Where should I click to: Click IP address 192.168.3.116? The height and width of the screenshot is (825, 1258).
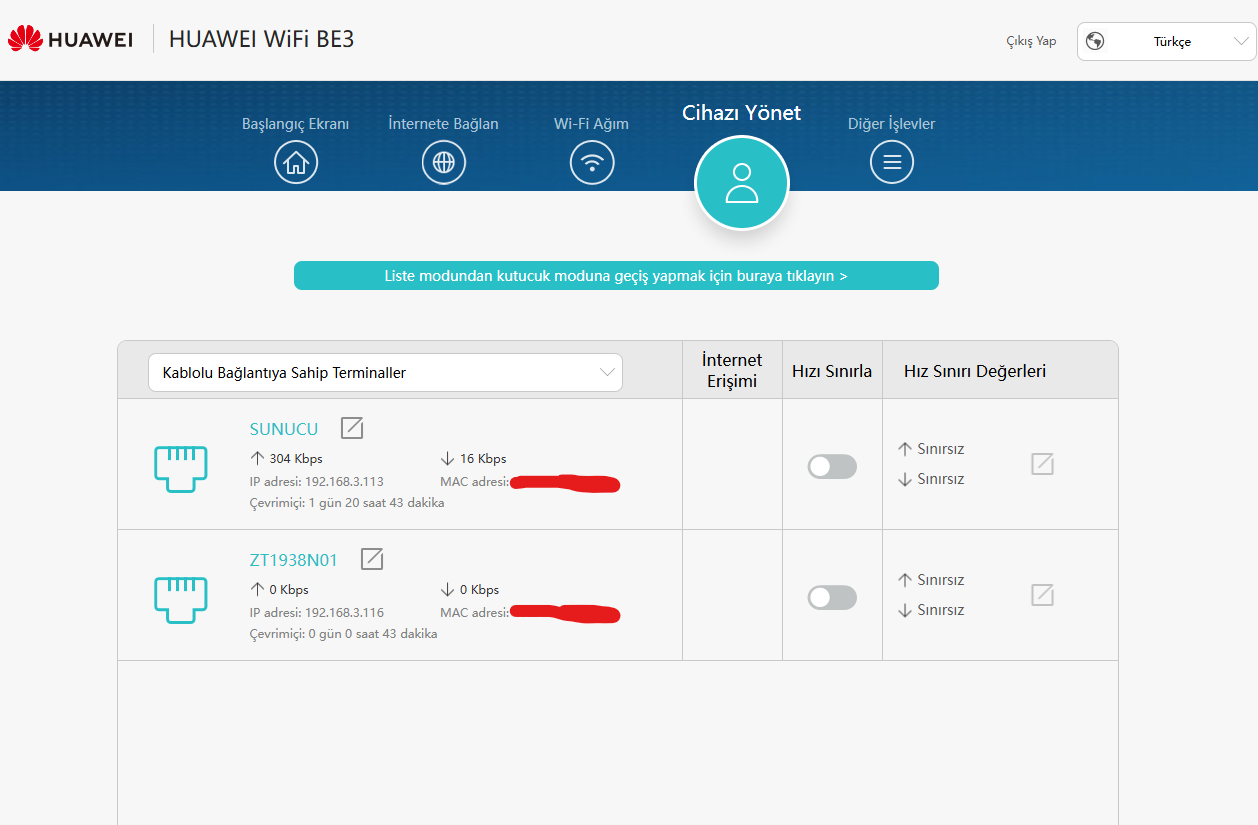pyautogui.click(x=317, y=613)
